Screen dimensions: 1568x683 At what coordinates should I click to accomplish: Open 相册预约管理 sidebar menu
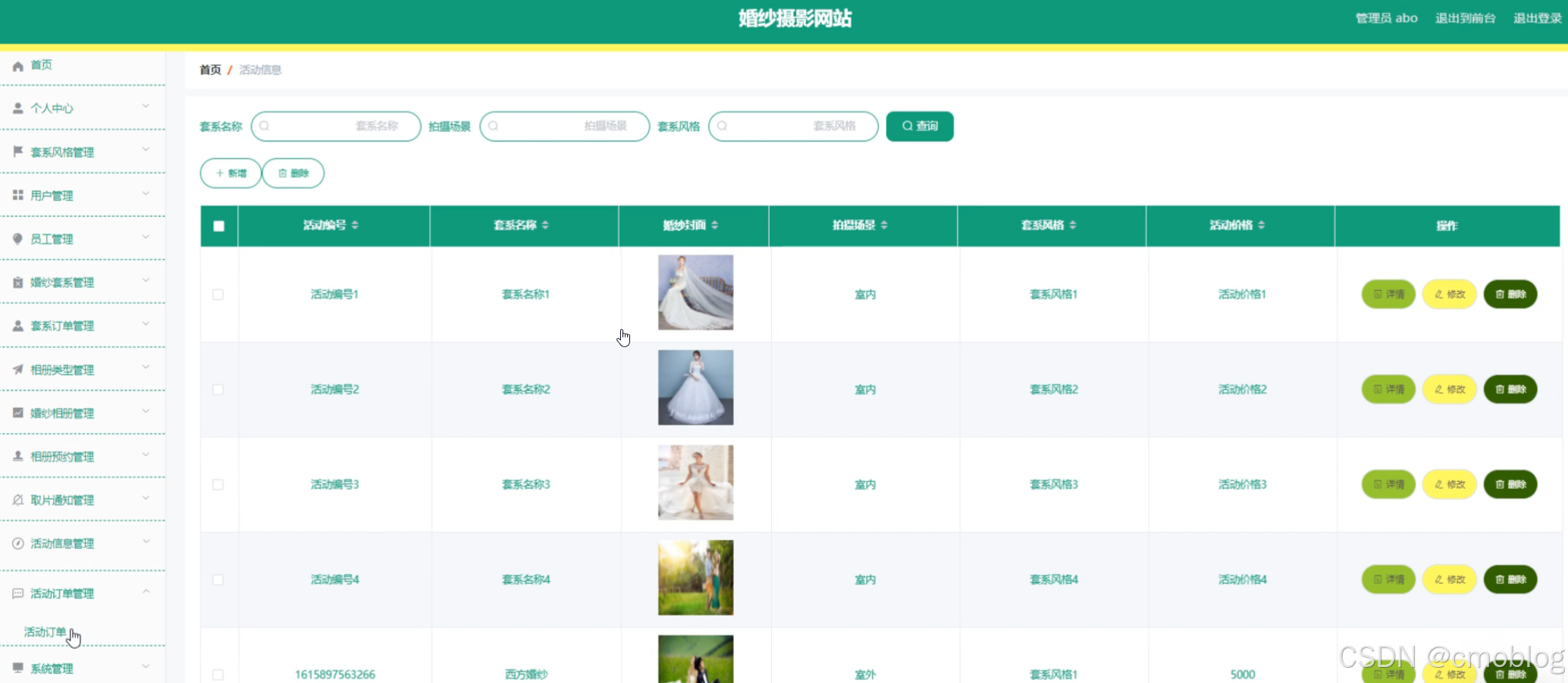[83, 456]
